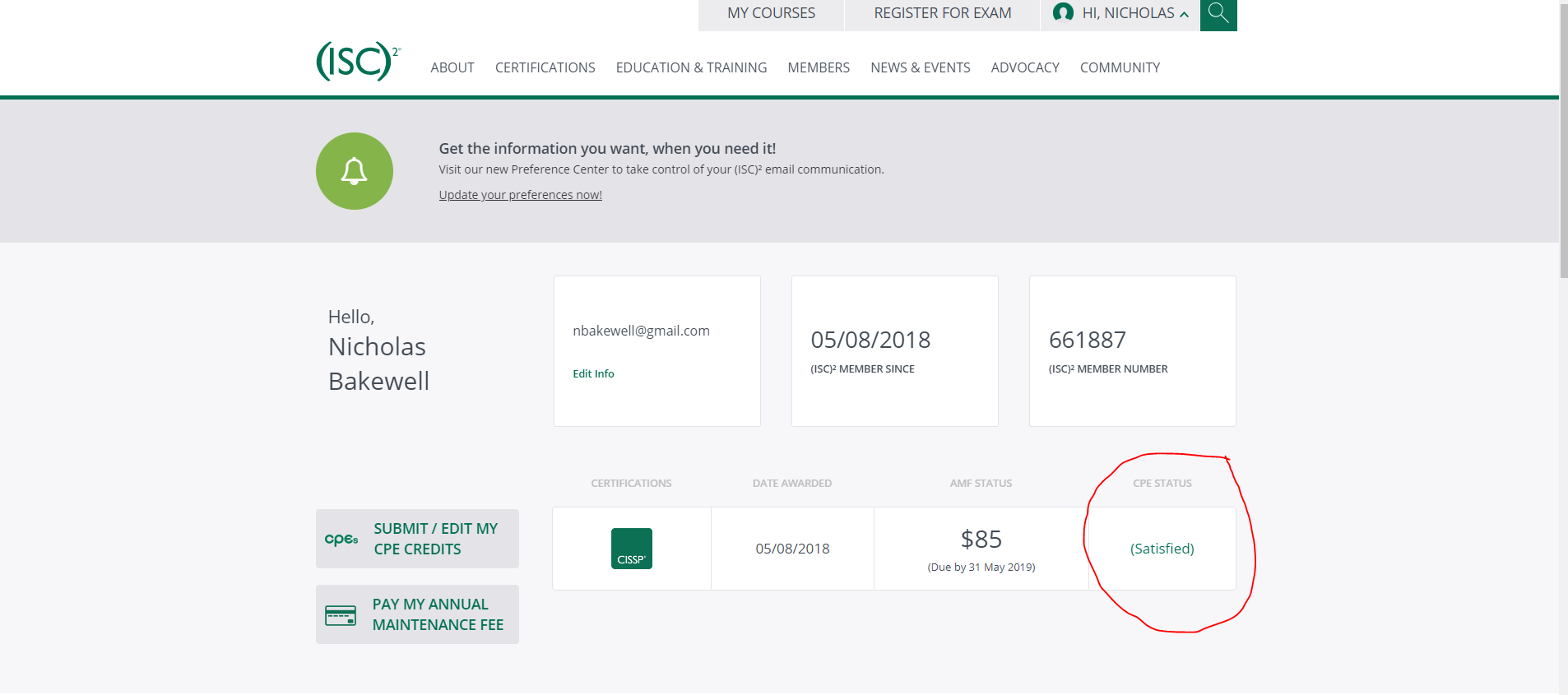Click the Edit Info link
Screen dimensions: 1568x695
593,373
